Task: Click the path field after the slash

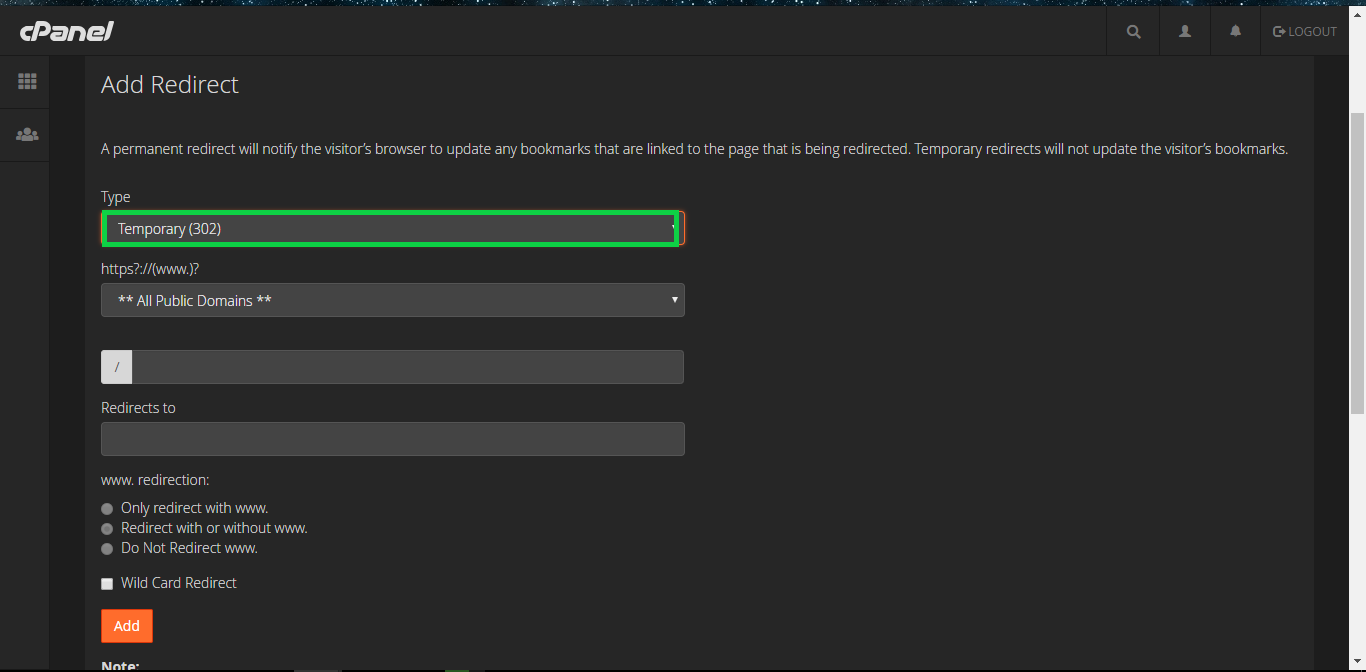Action: 407,367
